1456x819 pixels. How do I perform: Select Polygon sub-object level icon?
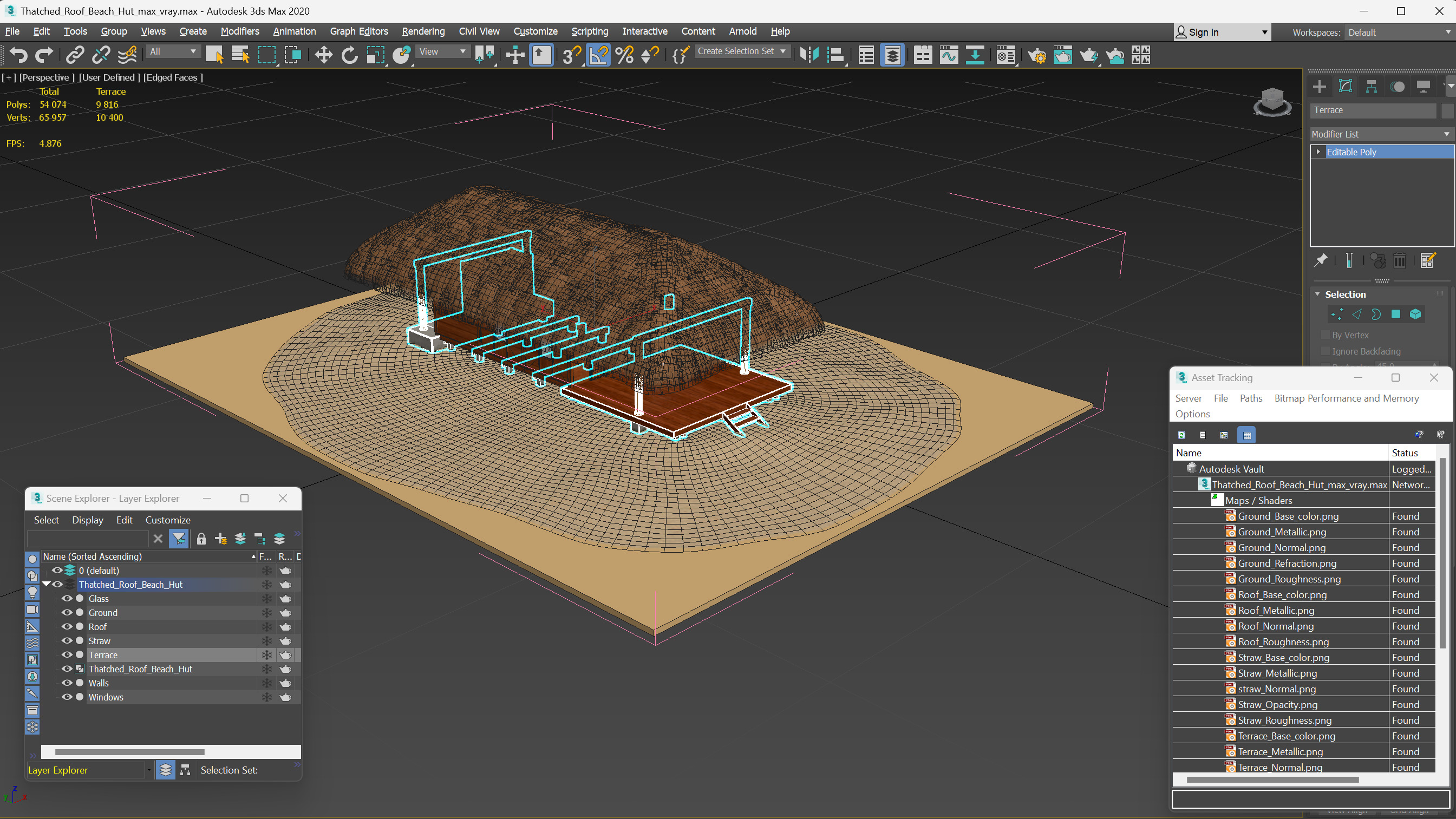coord(1395,315)
